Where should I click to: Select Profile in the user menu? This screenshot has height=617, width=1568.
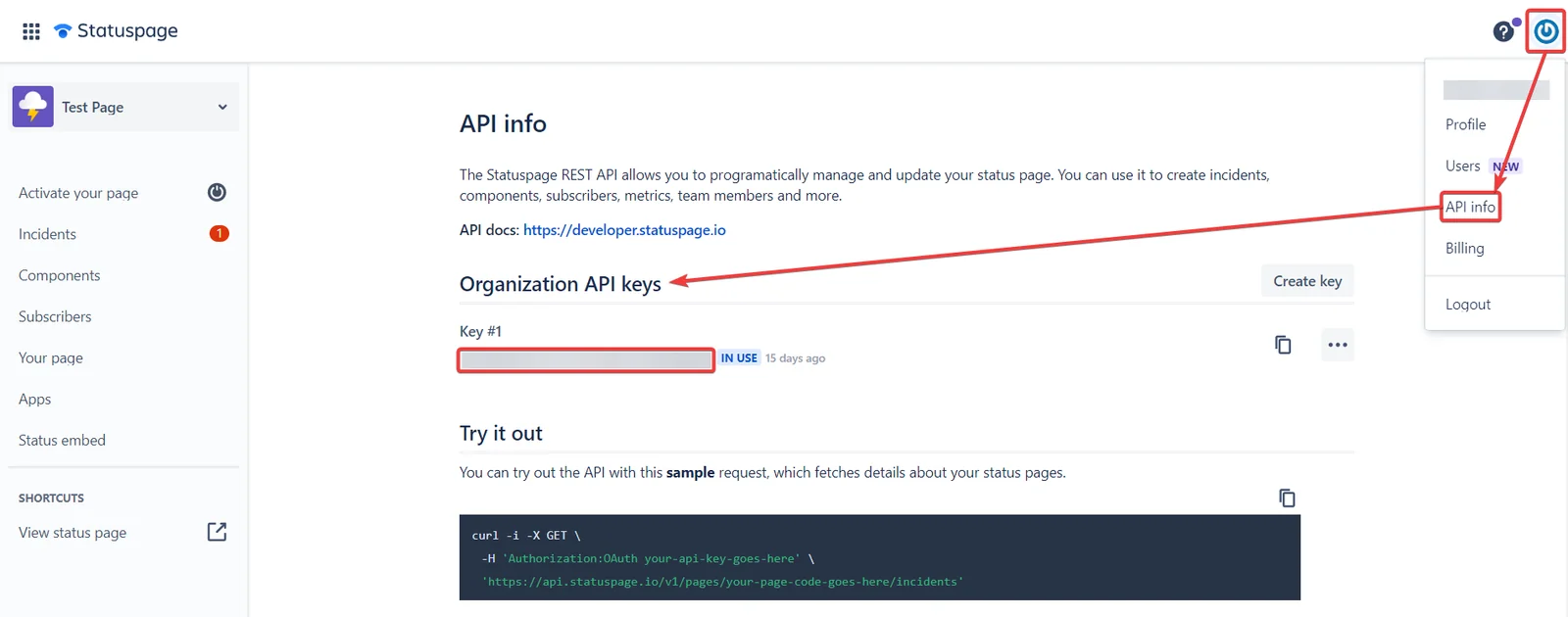coord(1466,124)
